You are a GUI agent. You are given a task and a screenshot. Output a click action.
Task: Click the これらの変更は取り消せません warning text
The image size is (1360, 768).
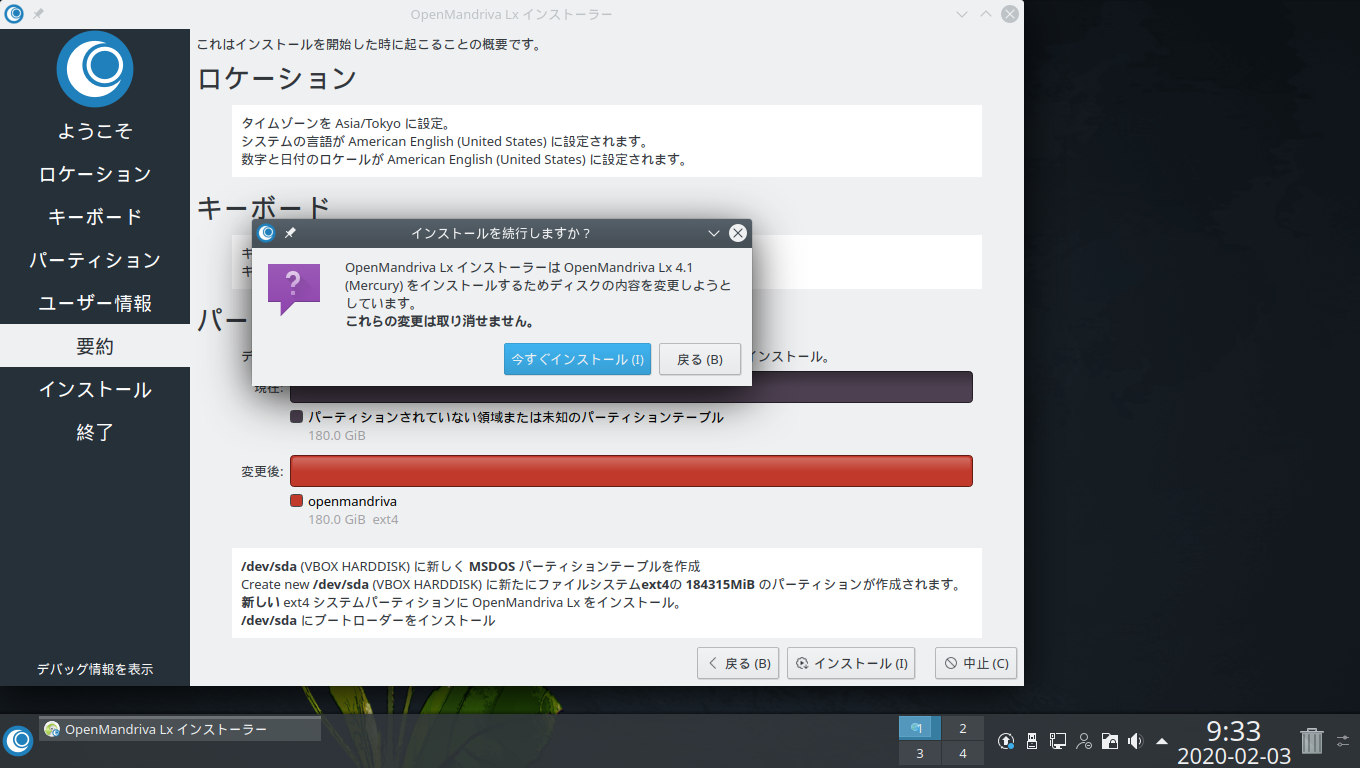pyautogui.click(x=439, y=322)
